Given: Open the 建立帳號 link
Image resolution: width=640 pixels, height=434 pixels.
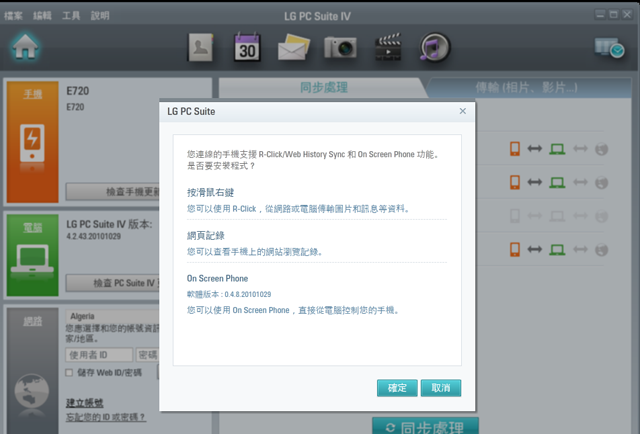Looking at the screenshot, I should pyautogui.click(x=84, y=403).
